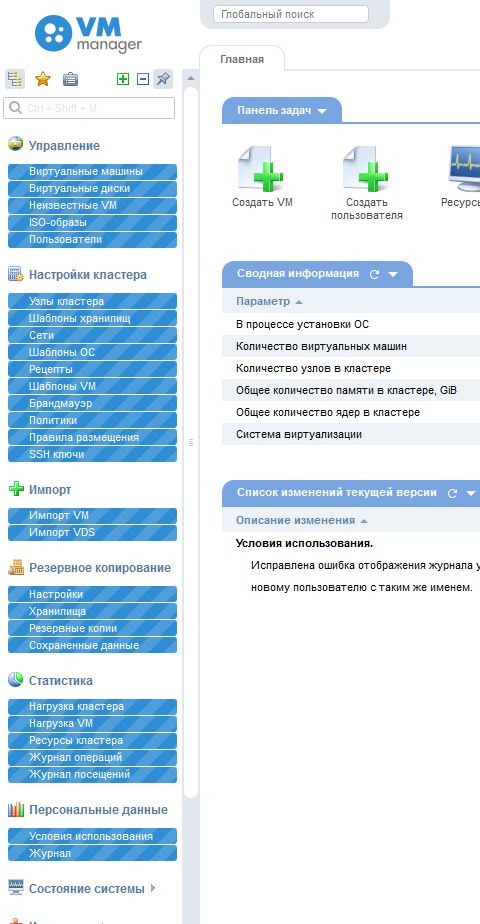Open Политики item

coord(92,421)
